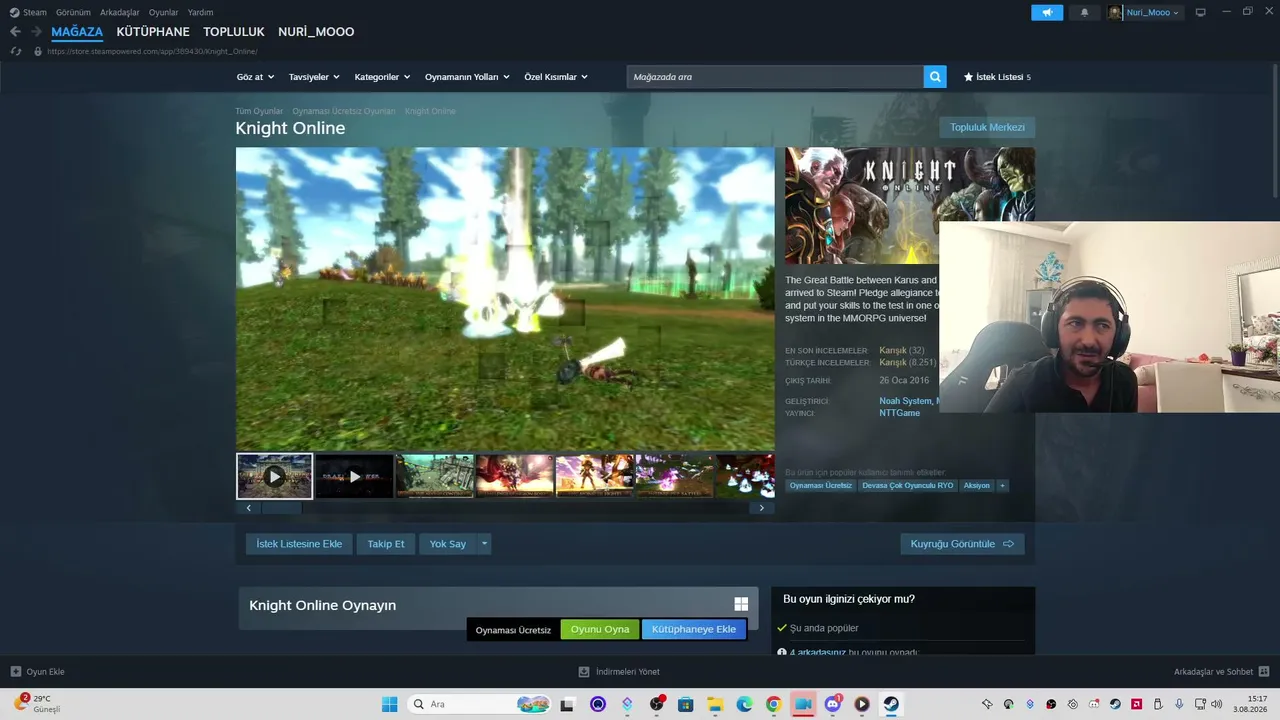The height and width of the screenshot is (720, 1280).
Task: Select the second video thumbnail in strip
Action: click(354, 476)
